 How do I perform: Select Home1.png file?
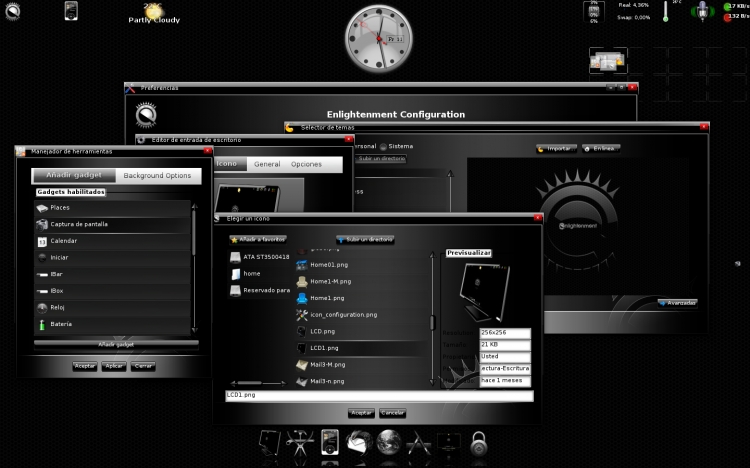361,298
